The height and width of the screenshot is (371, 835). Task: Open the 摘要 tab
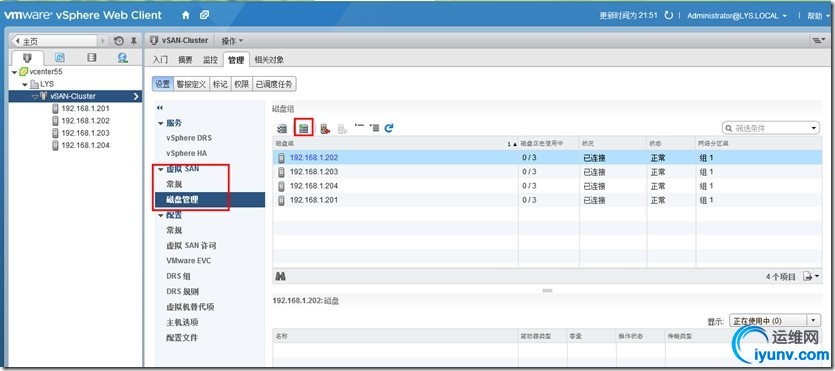(x=185, y=60)
